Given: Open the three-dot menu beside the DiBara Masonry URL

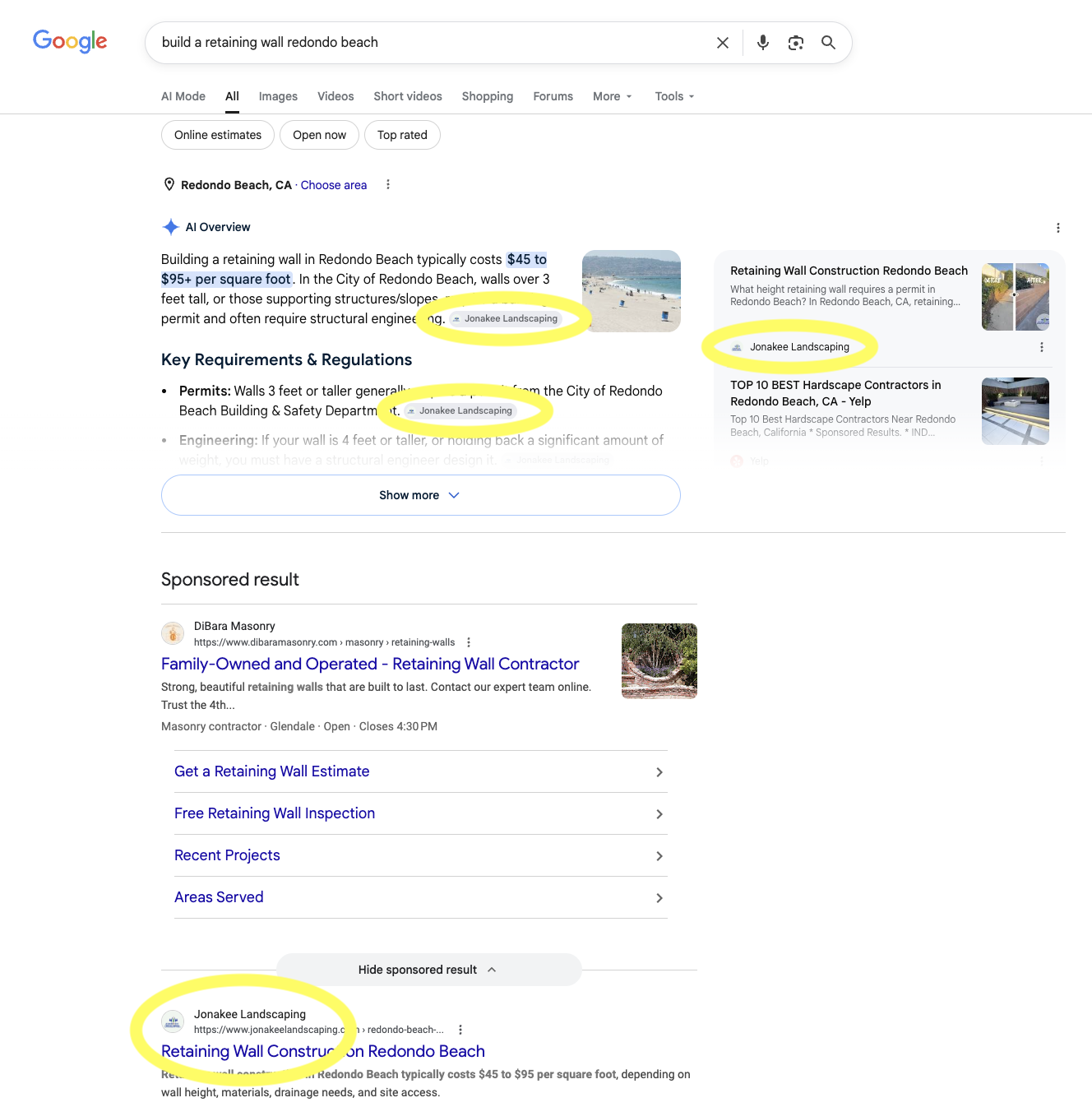Looking at the screenshot, I should point(469,642).
